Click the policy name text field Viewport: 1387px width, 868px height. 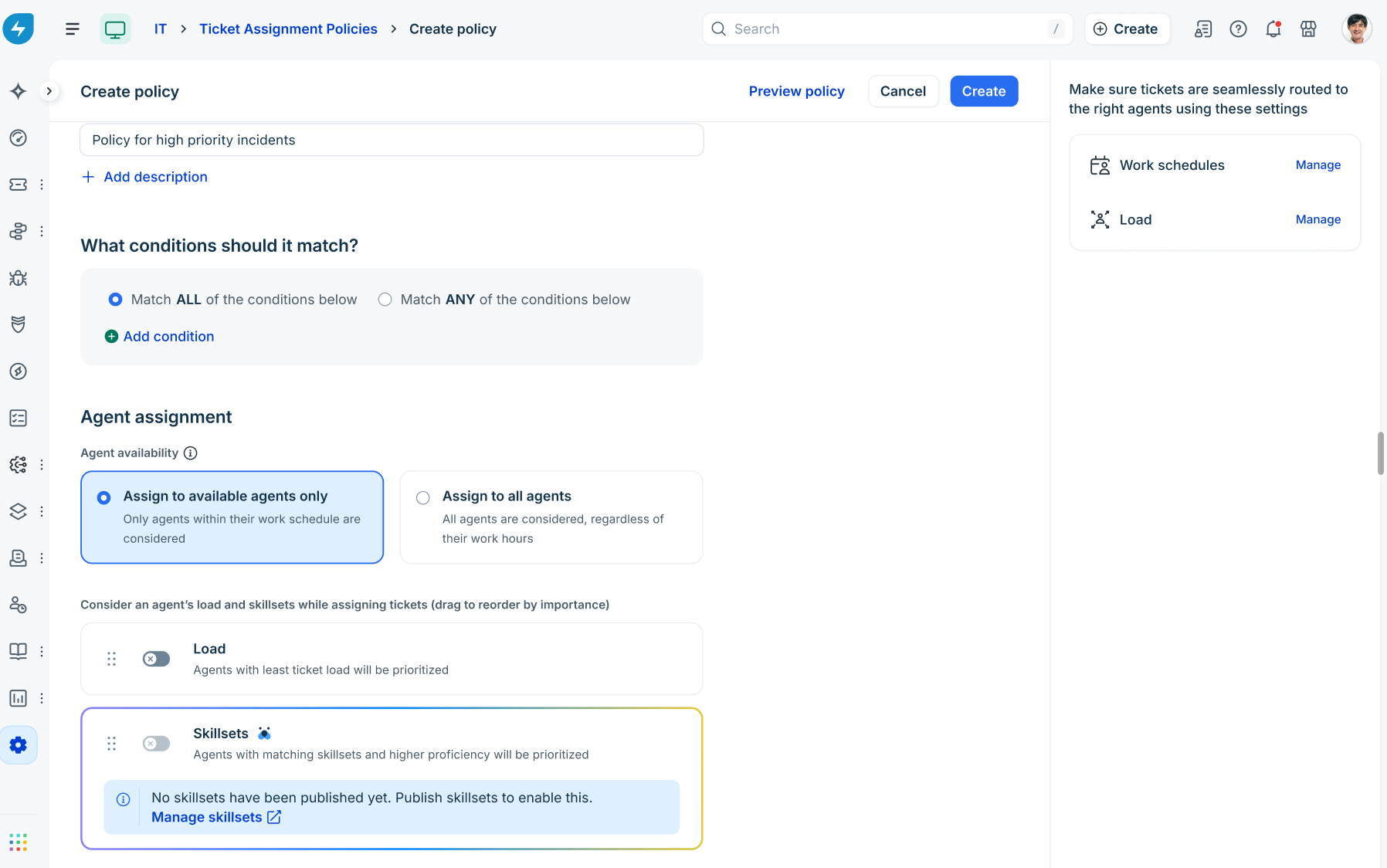[x=392, y=140]
